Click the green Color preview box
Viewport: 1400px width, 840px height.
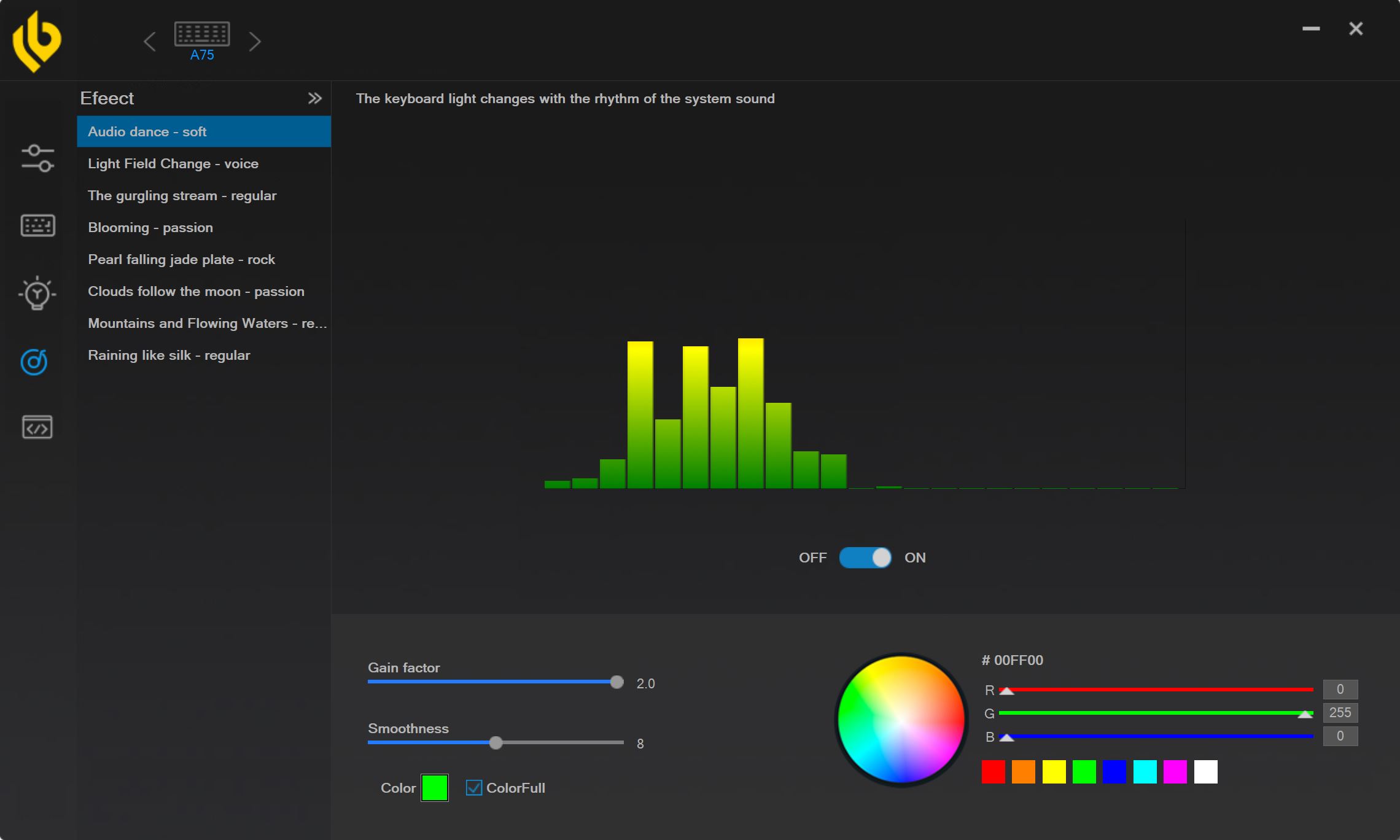coord(435,788)
